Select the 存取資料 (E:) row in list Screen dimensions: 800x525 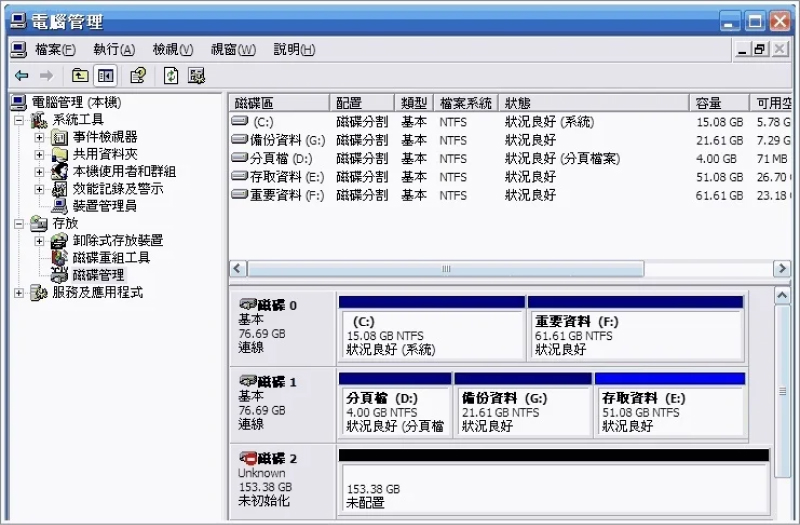coord(510,177)
